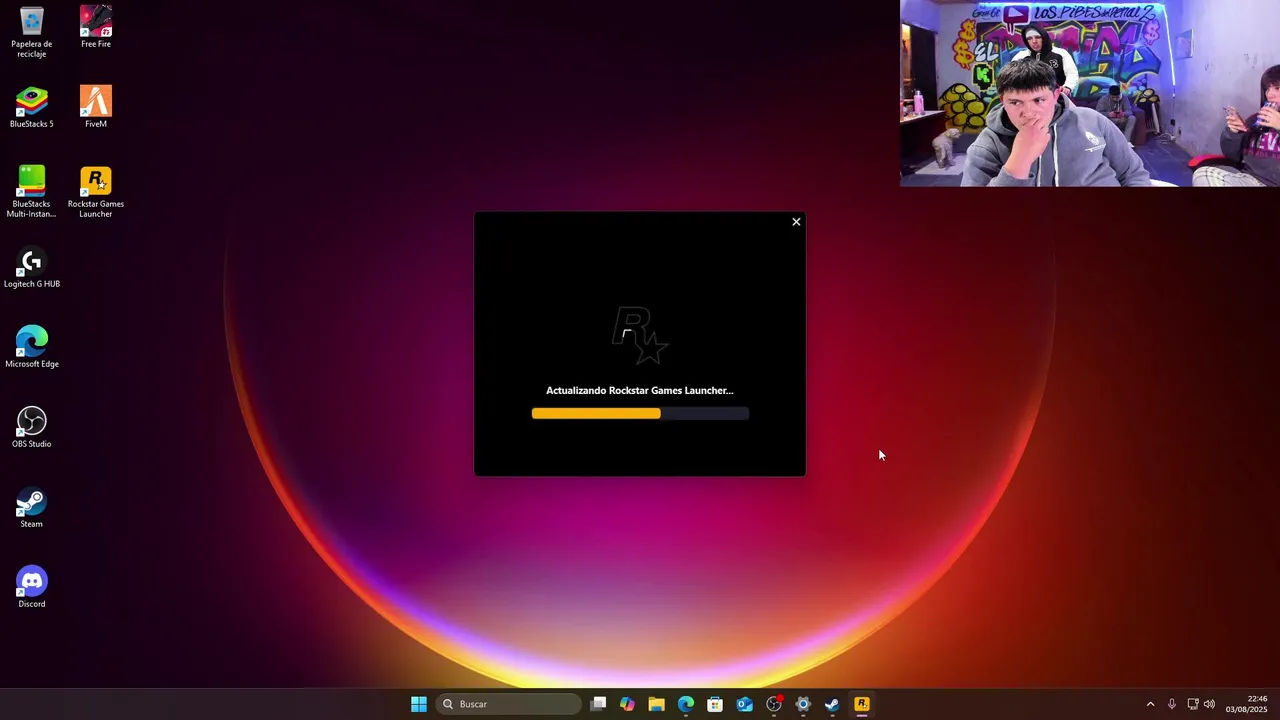Click the Buscar search box in taskbar

[x=510, y=704]
